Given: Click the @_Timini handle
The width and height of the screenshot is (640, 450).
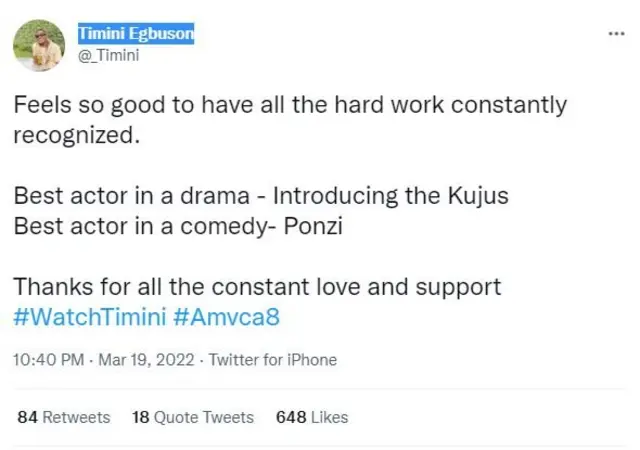Looking at the screenshot, I should click(x=108, y=56).
